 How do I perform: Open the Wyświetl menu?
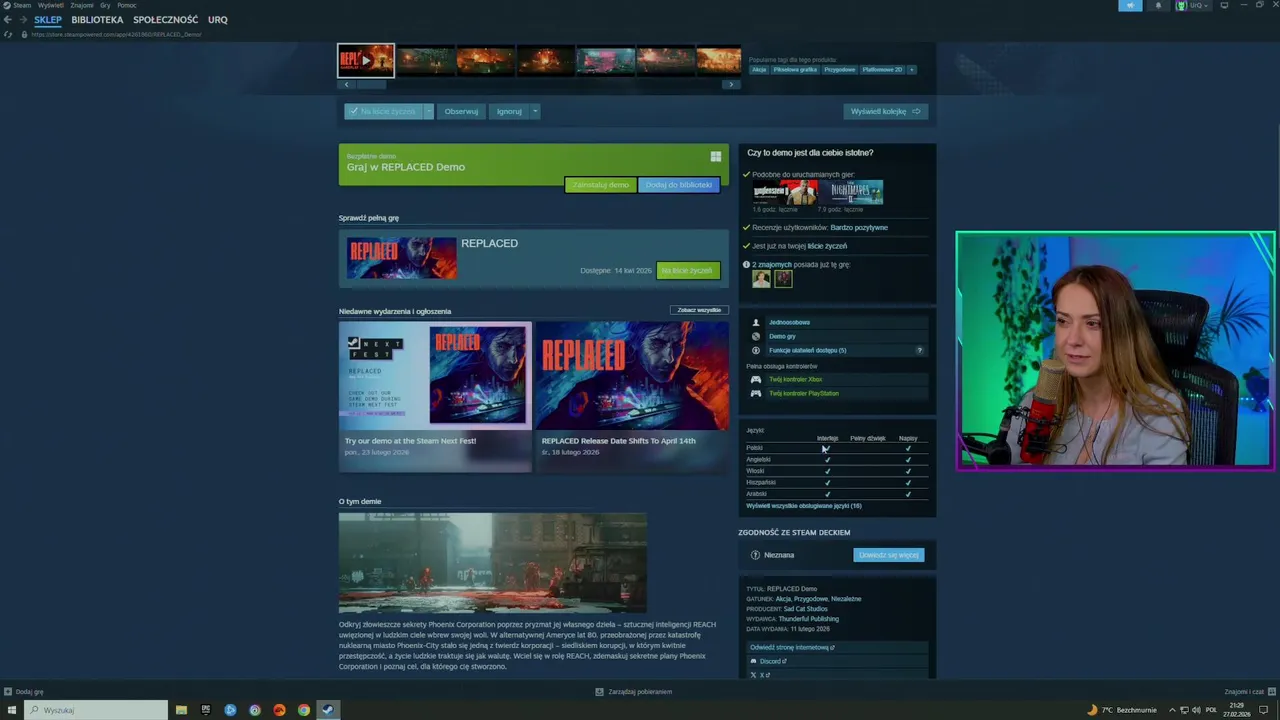click(x=51, y=5)
